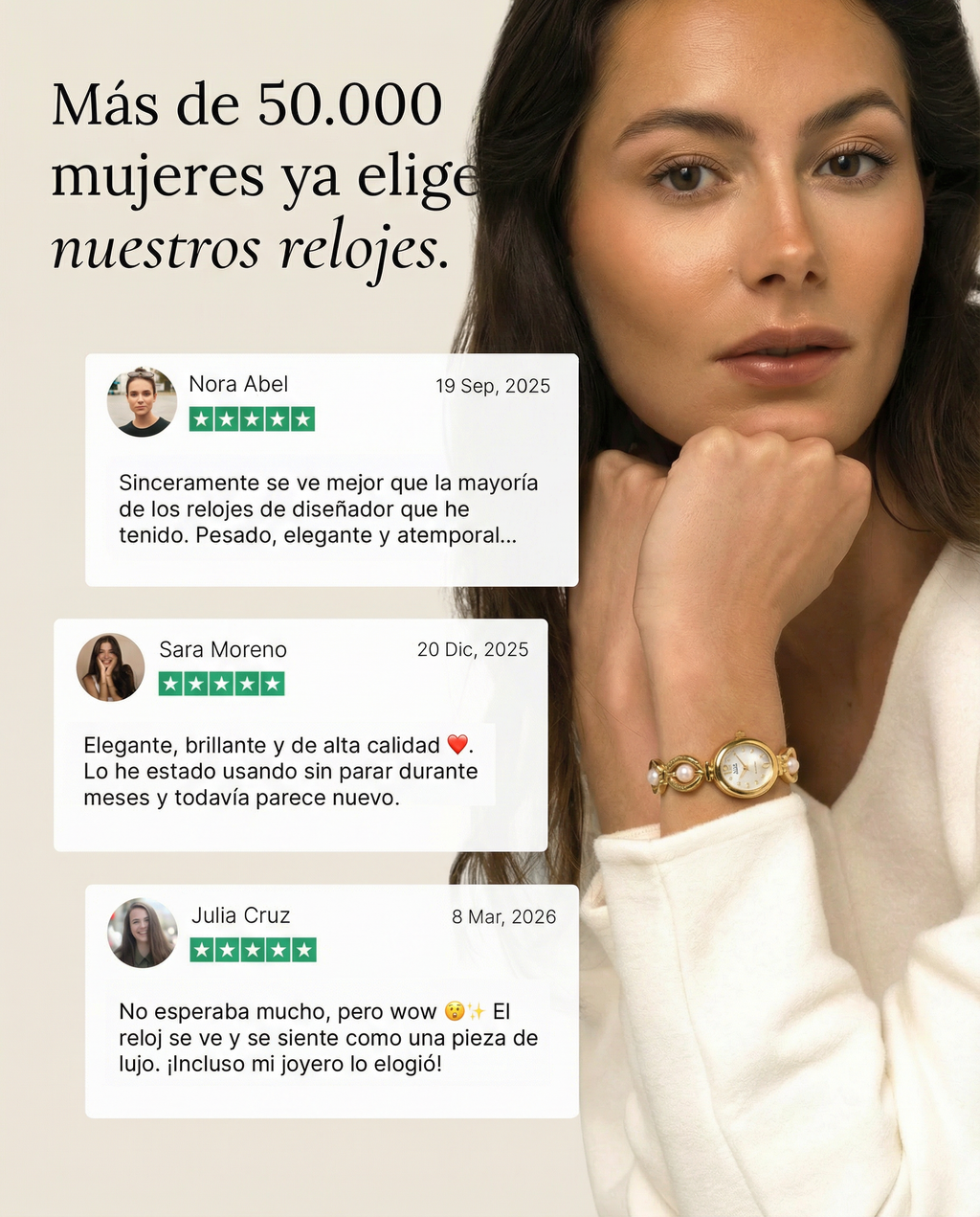Click the 8 Mar, 2026 review date
980x1217 pixels.
point(503,916)
